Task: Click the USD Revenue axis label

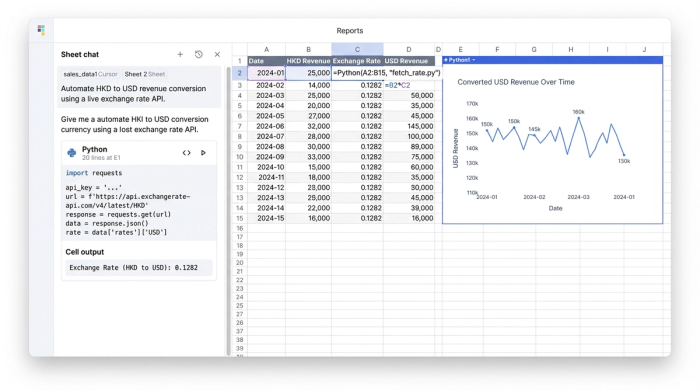Action: [x=455, y=148]
